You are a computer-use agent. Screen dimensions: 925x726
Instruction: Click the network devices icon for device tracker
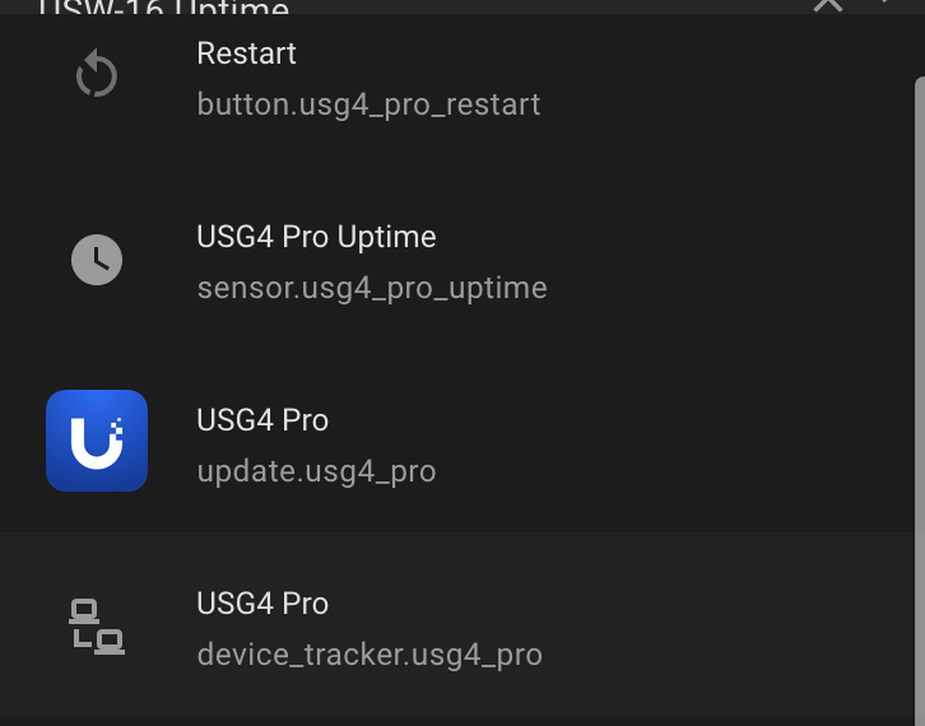click(x=97, y=627)
